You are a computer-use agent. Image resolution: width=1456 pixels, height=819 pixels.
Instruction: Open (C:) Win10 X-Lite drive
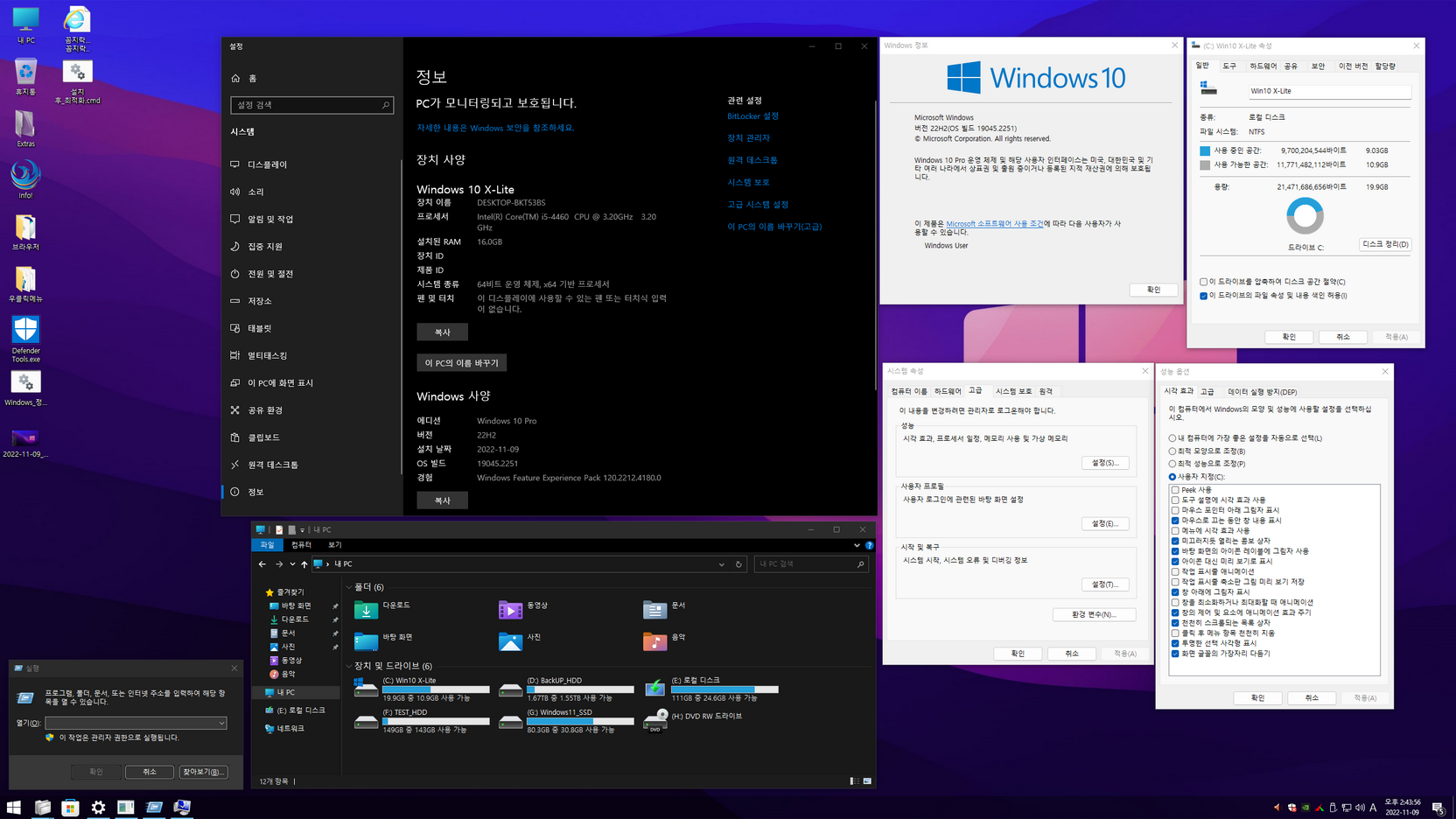pos(422,689)
